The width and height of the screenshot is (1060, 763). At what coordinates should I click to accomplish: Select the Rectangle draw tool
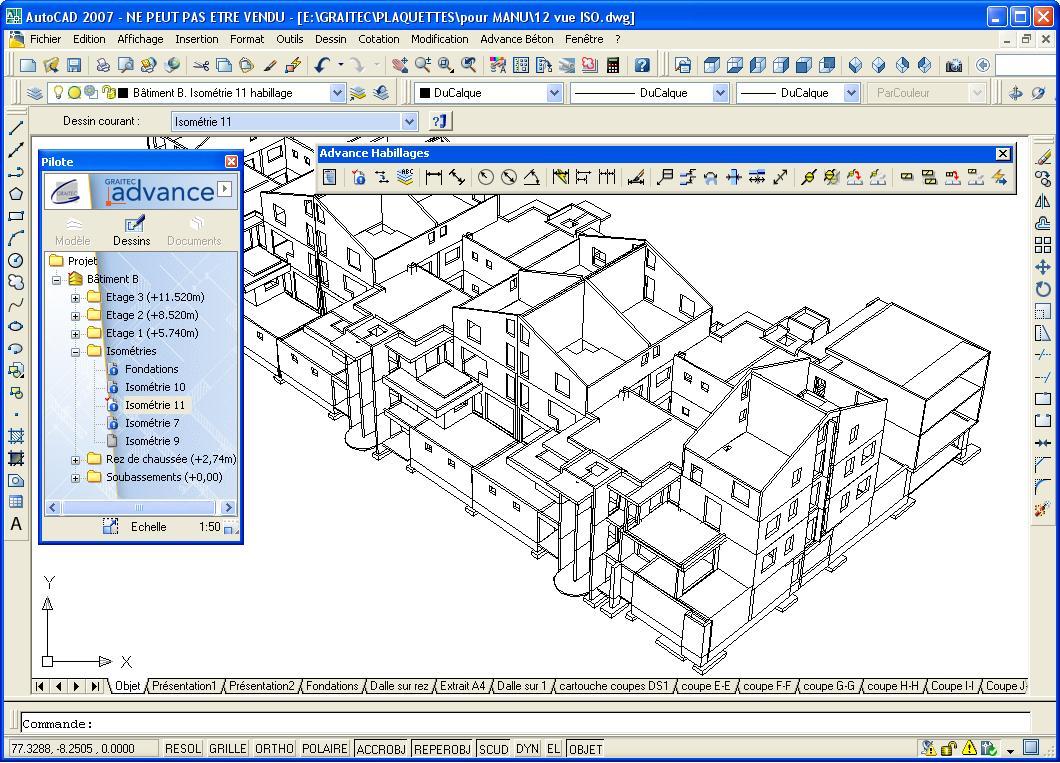tap(16, 216)
